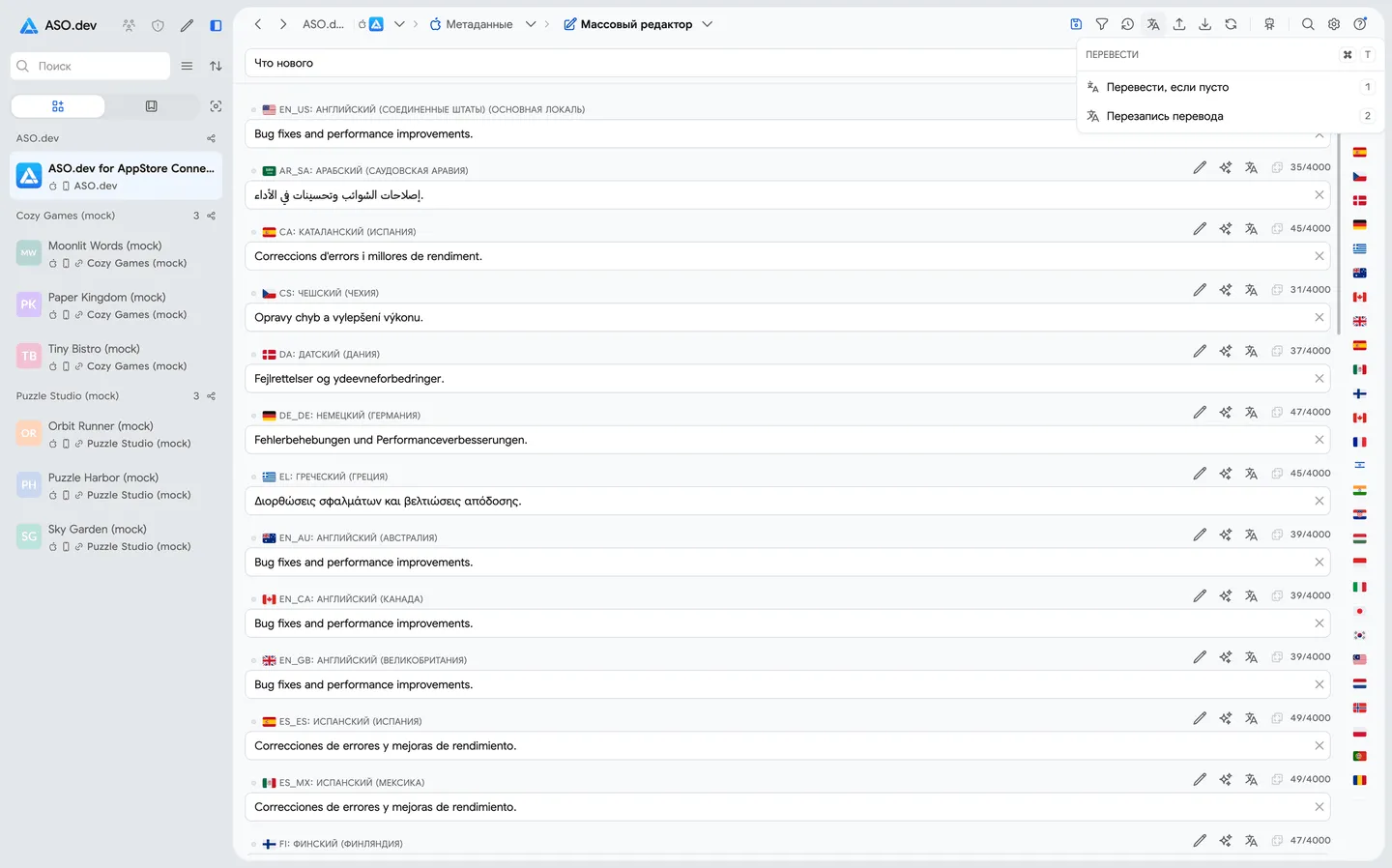Open the Что нового field selector
Image resolution: width=1392 pixels, height=868 pixels.
click(659, 63)
